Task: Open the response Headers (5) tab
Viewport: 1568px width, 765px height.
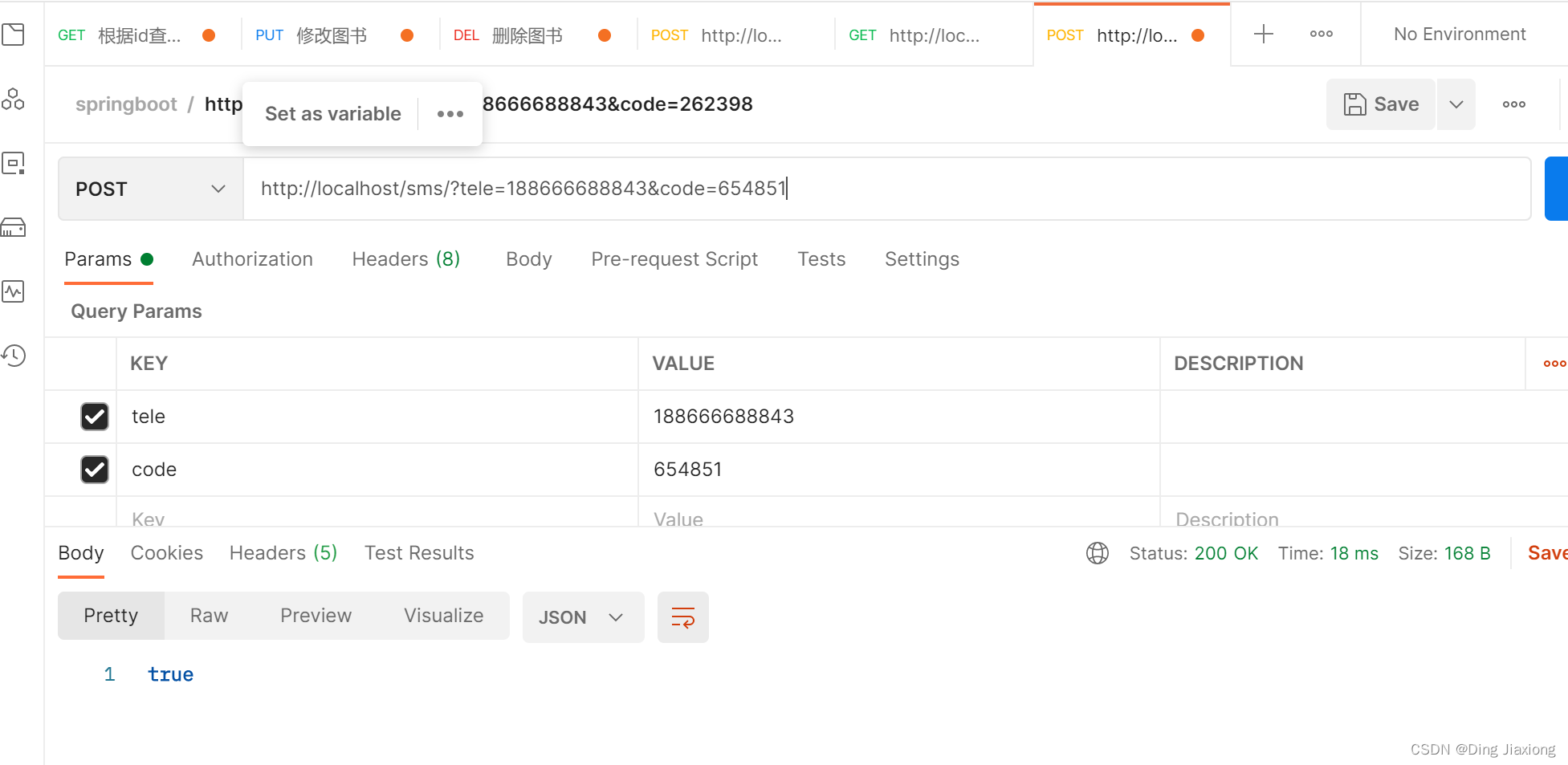Action: [283, 553]
